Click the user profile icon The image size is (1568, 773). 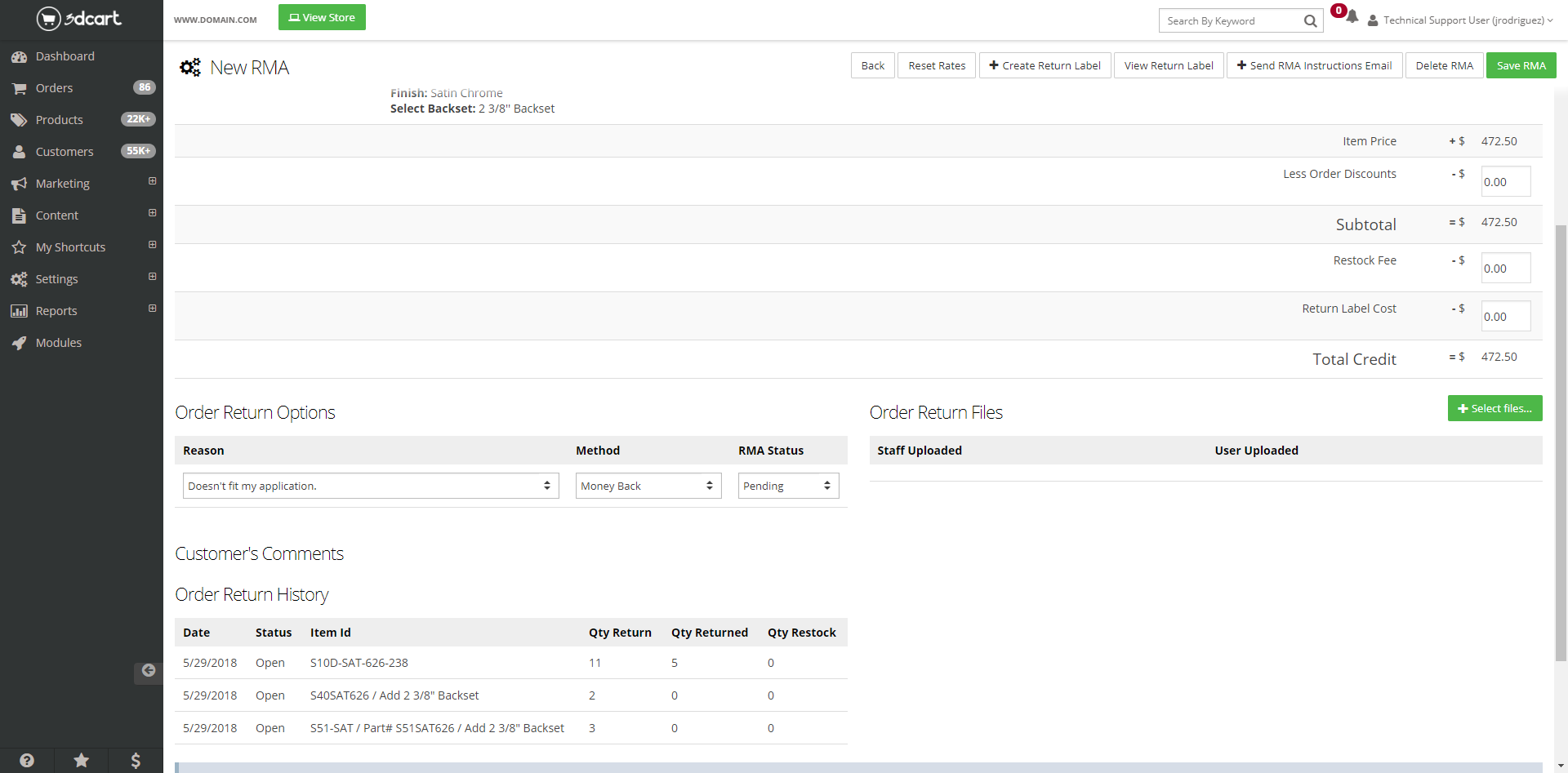[x=1373, y=20]
